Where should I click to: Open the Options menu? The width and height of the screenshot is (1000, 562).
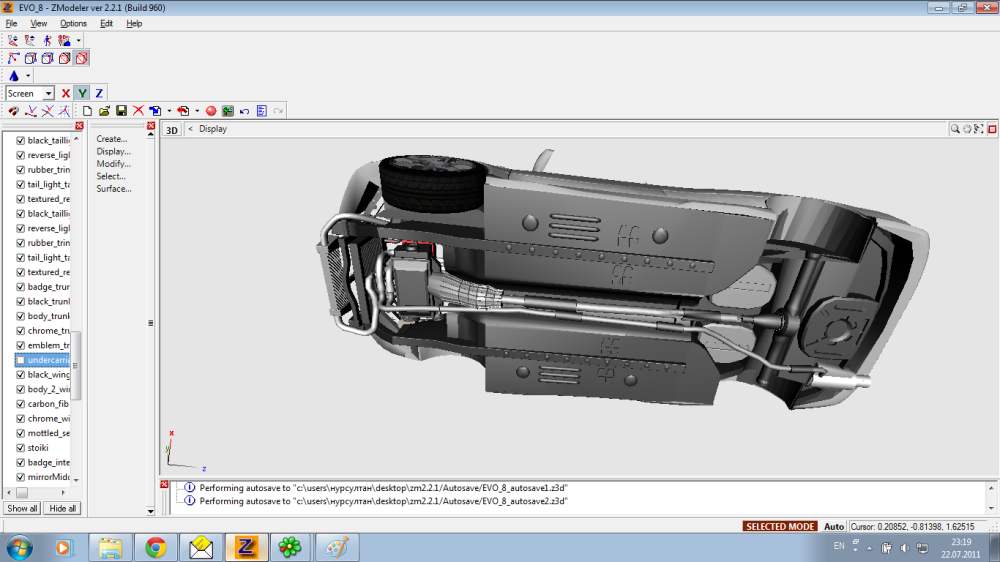tap(73, 24)
